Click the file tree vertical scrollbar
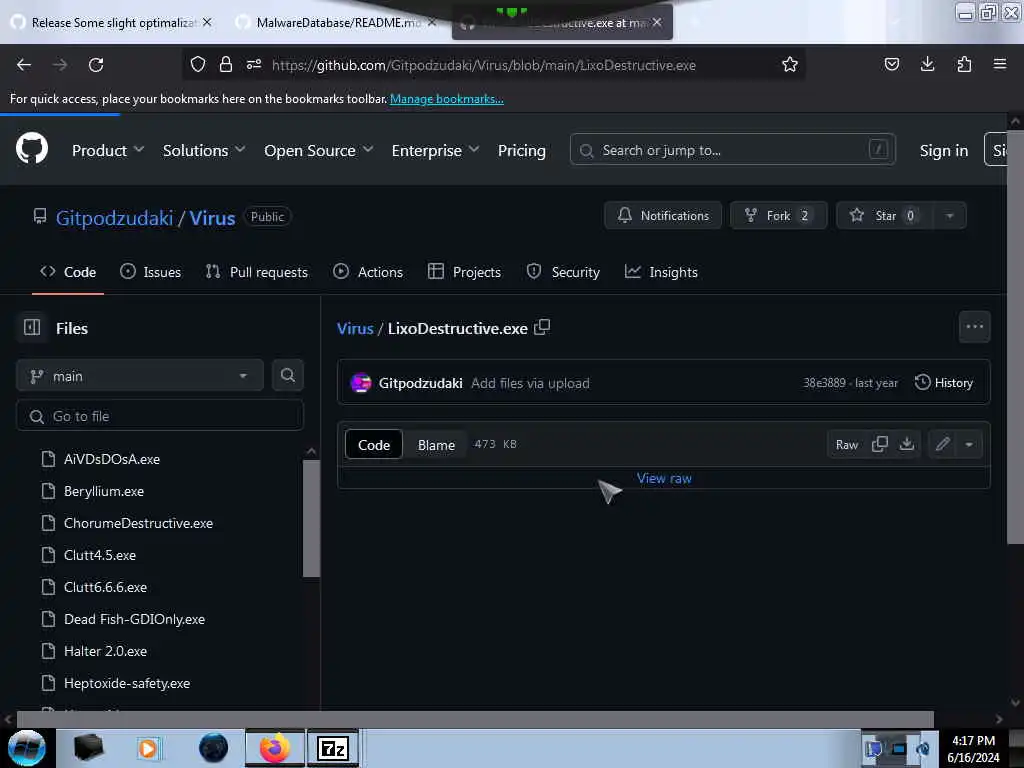This screenshot has width=1024, height=768. 312,518
